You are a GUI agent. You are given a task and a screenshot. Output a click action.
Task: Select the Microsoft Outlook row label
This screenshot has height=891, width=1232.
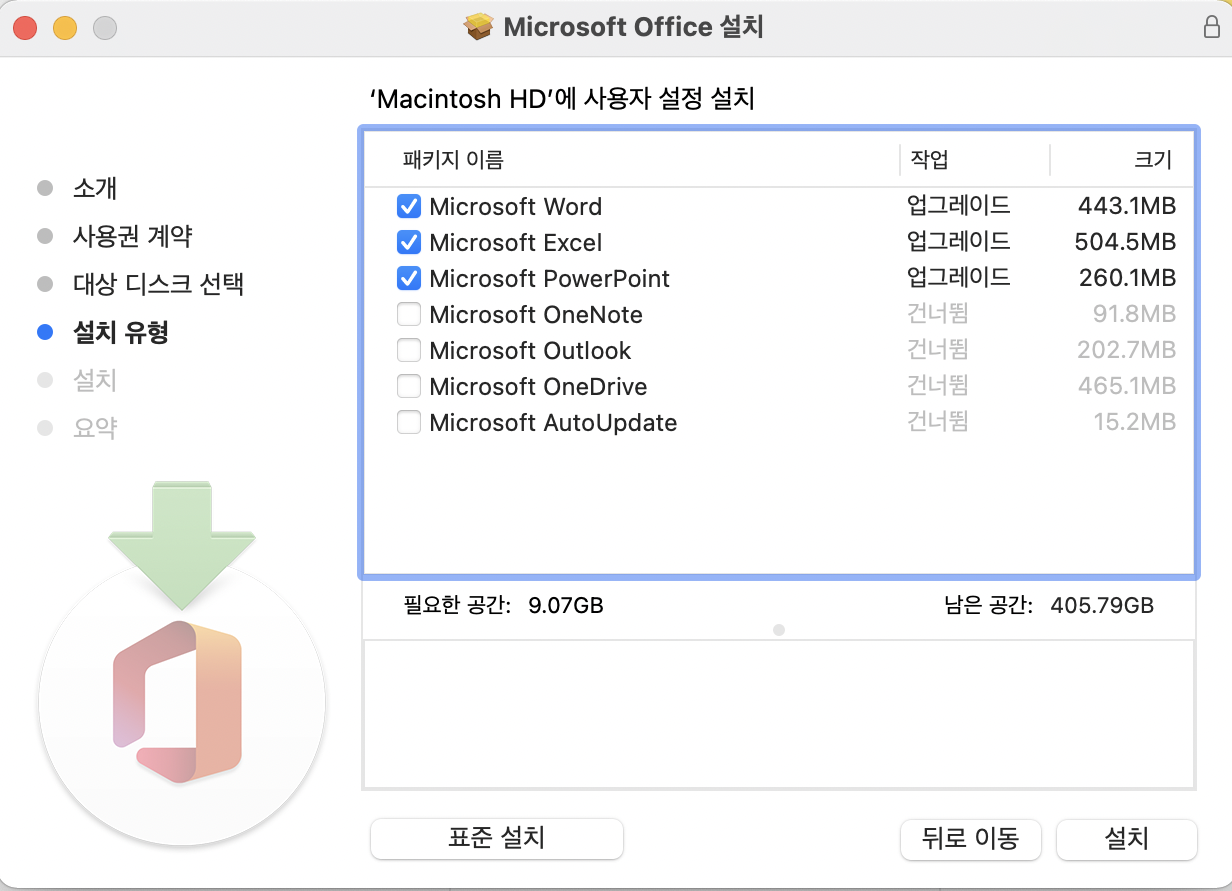pos(531,351)
